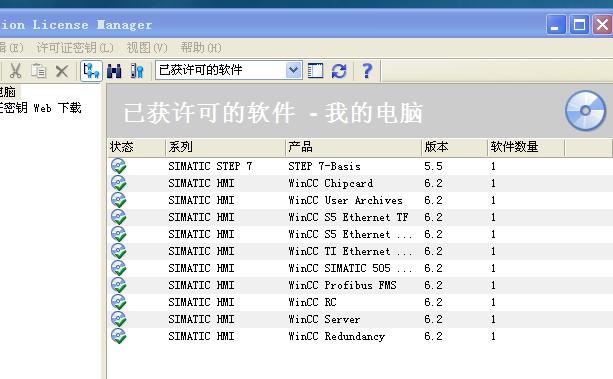The image size is (613, 379).
Task: Select the WinCC Profibus FMS product
Action: [342, 285]
